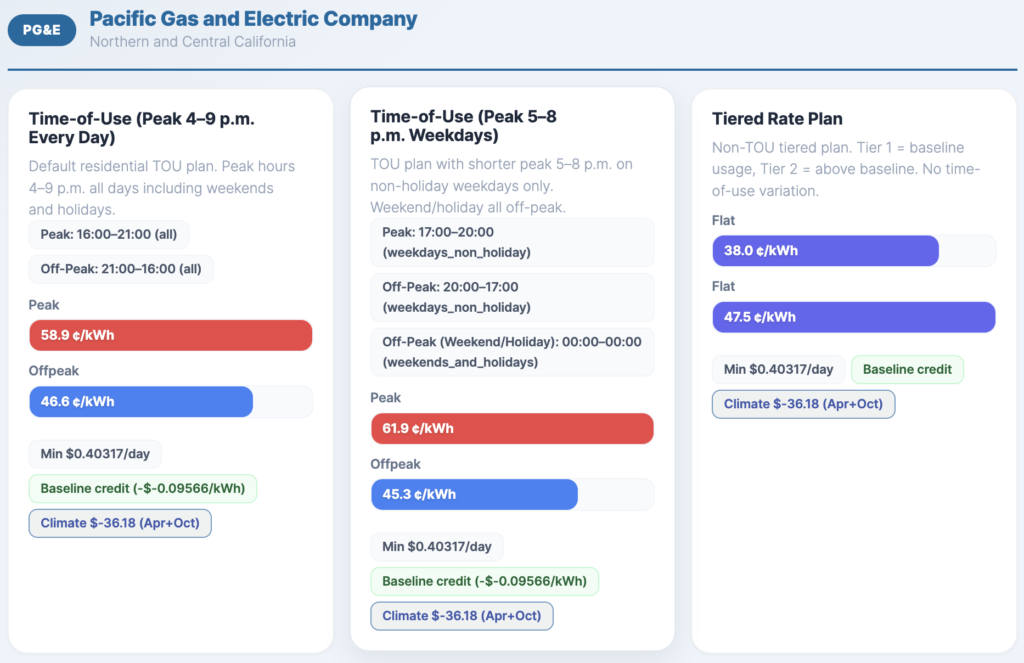Click the Off-Peak: 21:00–16:00 (all) chip
This screenshot has width=1024, height=663.
click(121, 269)
